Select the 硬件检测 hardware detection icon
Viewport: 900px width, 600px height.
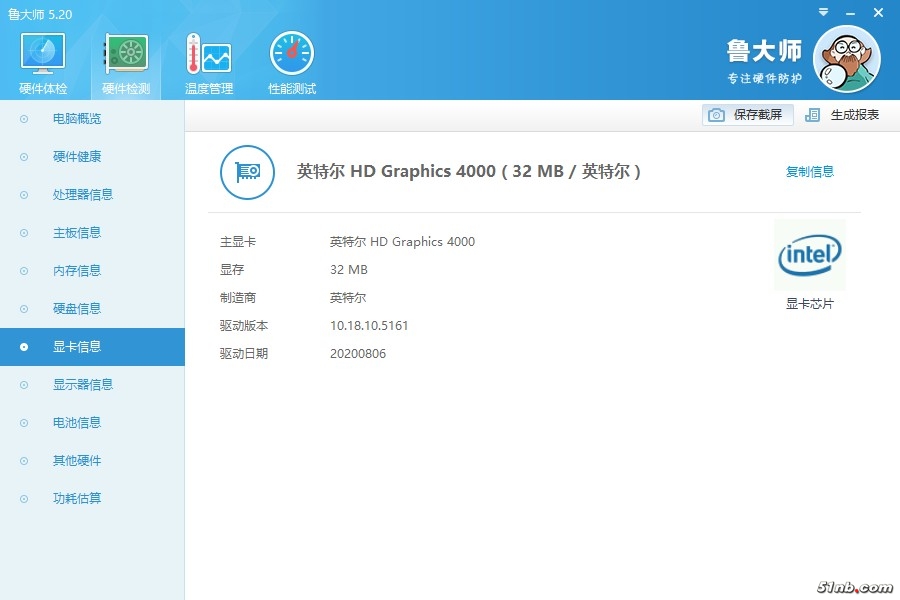(x=126, y=54)
